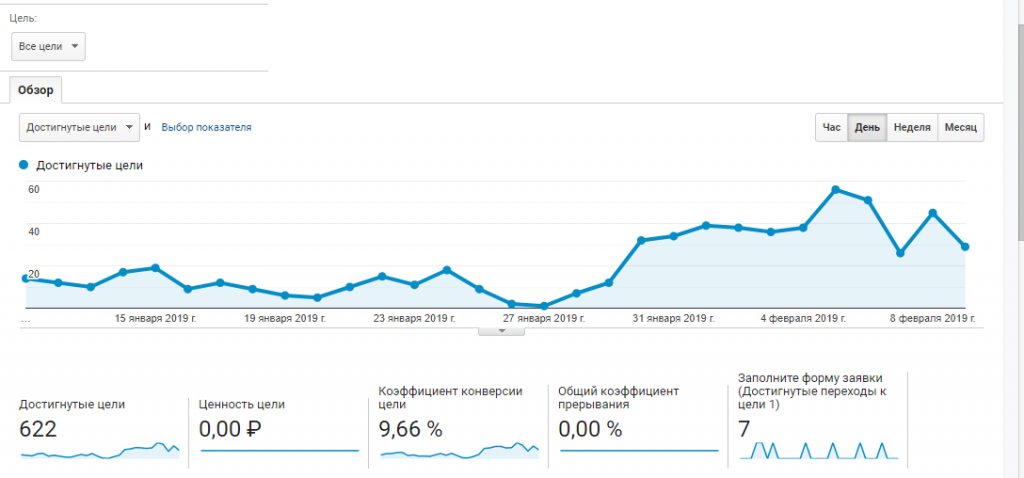
Task: Click the highest peak data point on chart
Action: coord(835,189)
